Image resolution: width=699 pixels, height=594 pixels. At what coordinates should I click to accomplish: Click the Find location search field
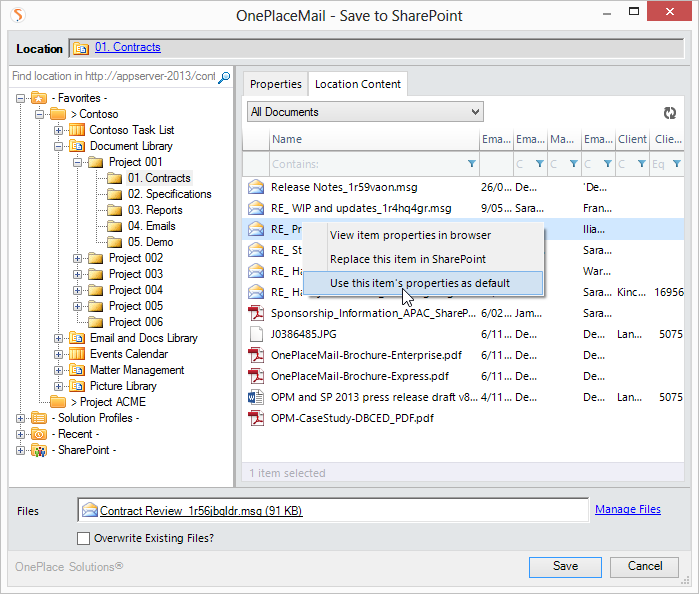coord(113,77)
